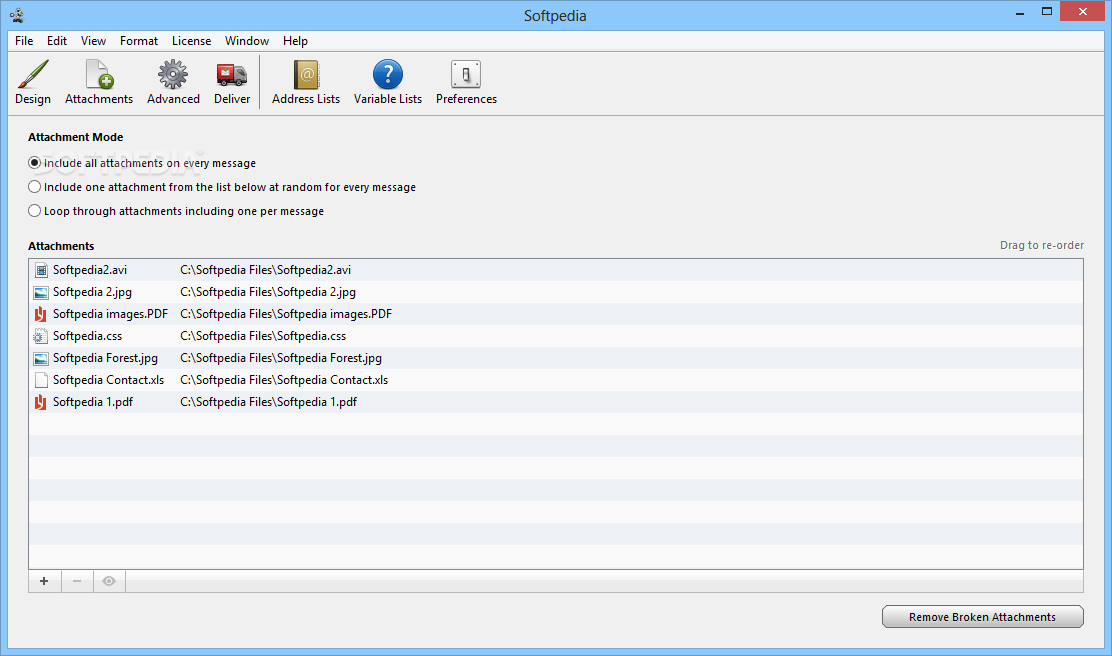Click the plus add attachment button
Viewport: 1112px width, 656px height.
pyautogui.click(x=44, y=581)
